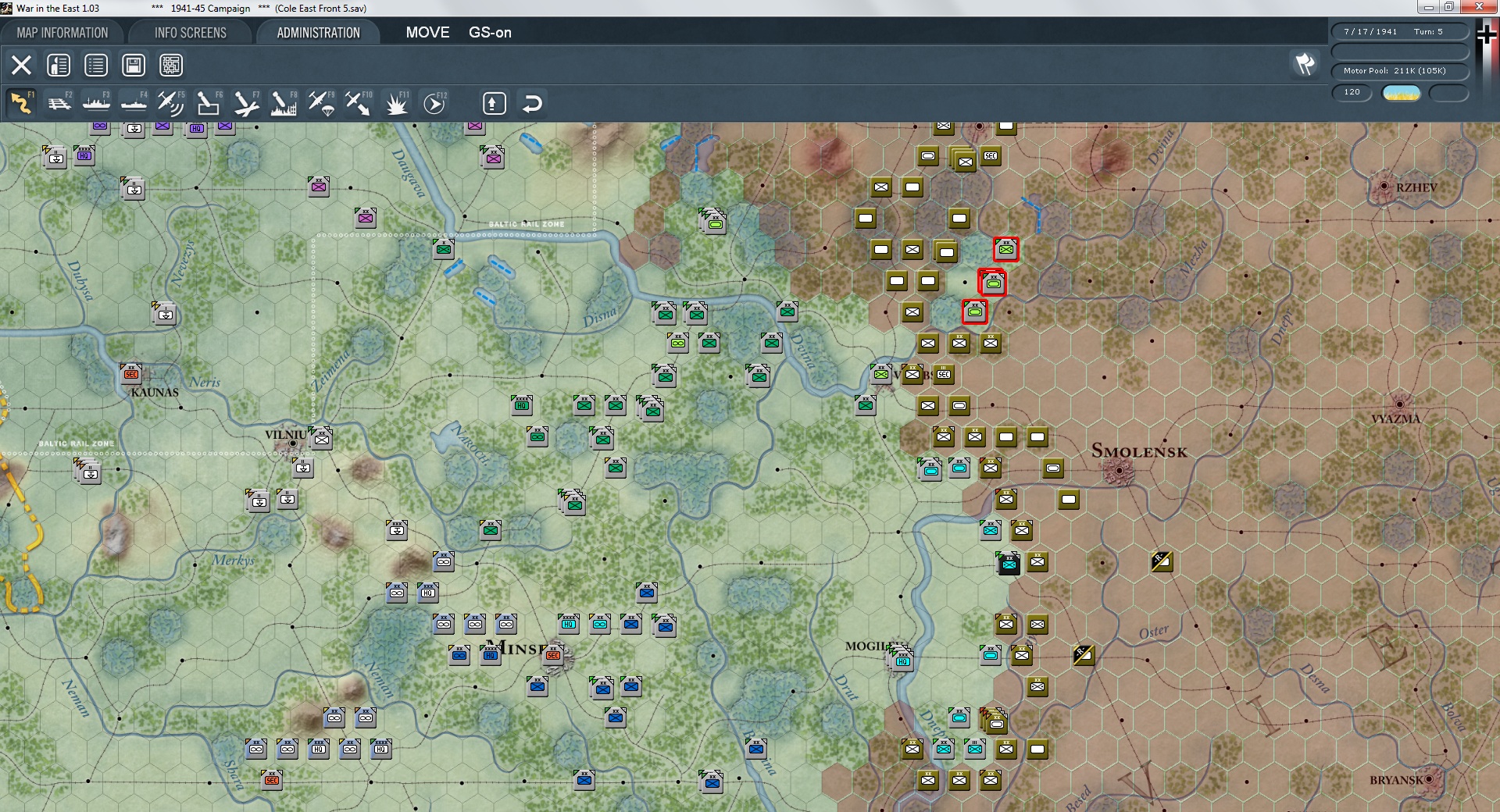Select F11 Build Fortification icon
Image resolution: width=1500 pixels, height=812 pixels.
[x=396, y=103]
